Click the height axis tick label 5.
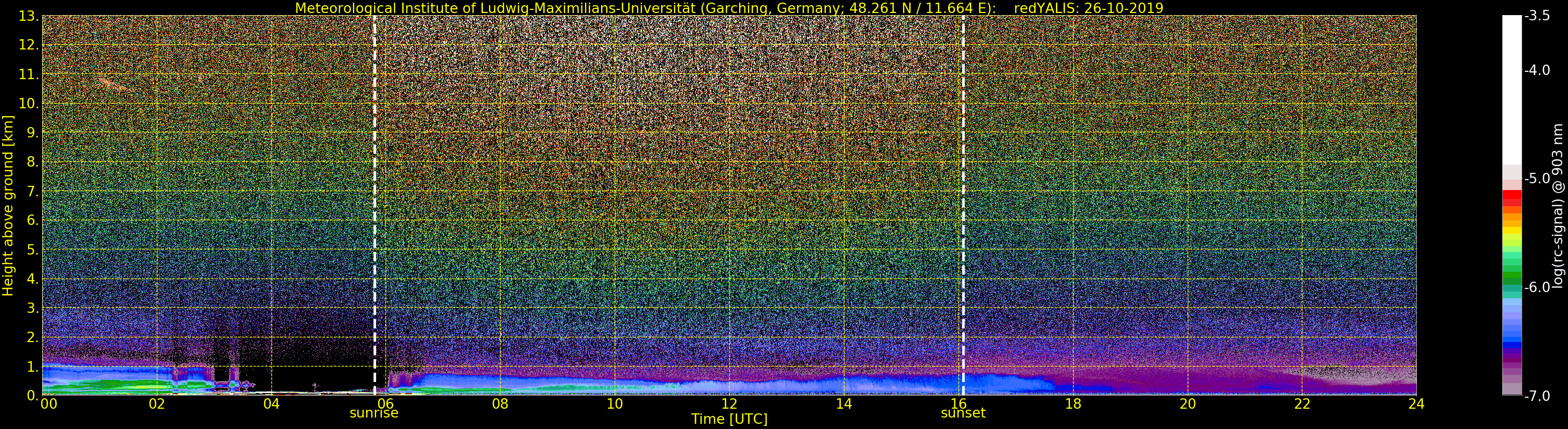 point(32,249)
